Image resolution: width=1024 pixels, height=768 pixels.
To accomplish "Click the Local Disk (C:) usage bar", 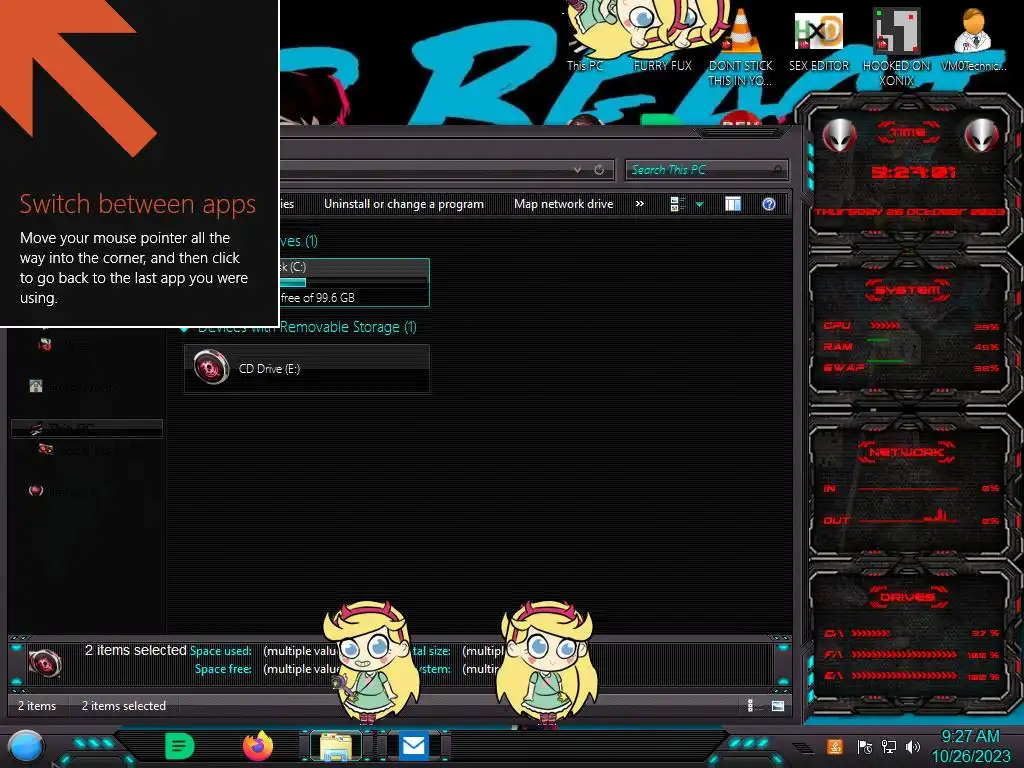I will [353, 283].
